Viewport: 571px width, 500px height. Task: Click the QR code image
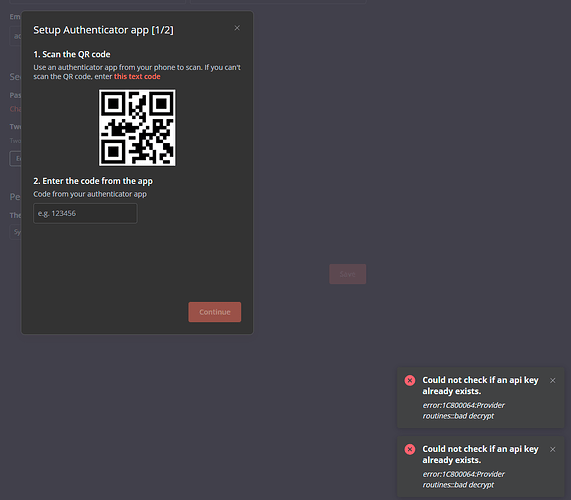pos(137,128)
